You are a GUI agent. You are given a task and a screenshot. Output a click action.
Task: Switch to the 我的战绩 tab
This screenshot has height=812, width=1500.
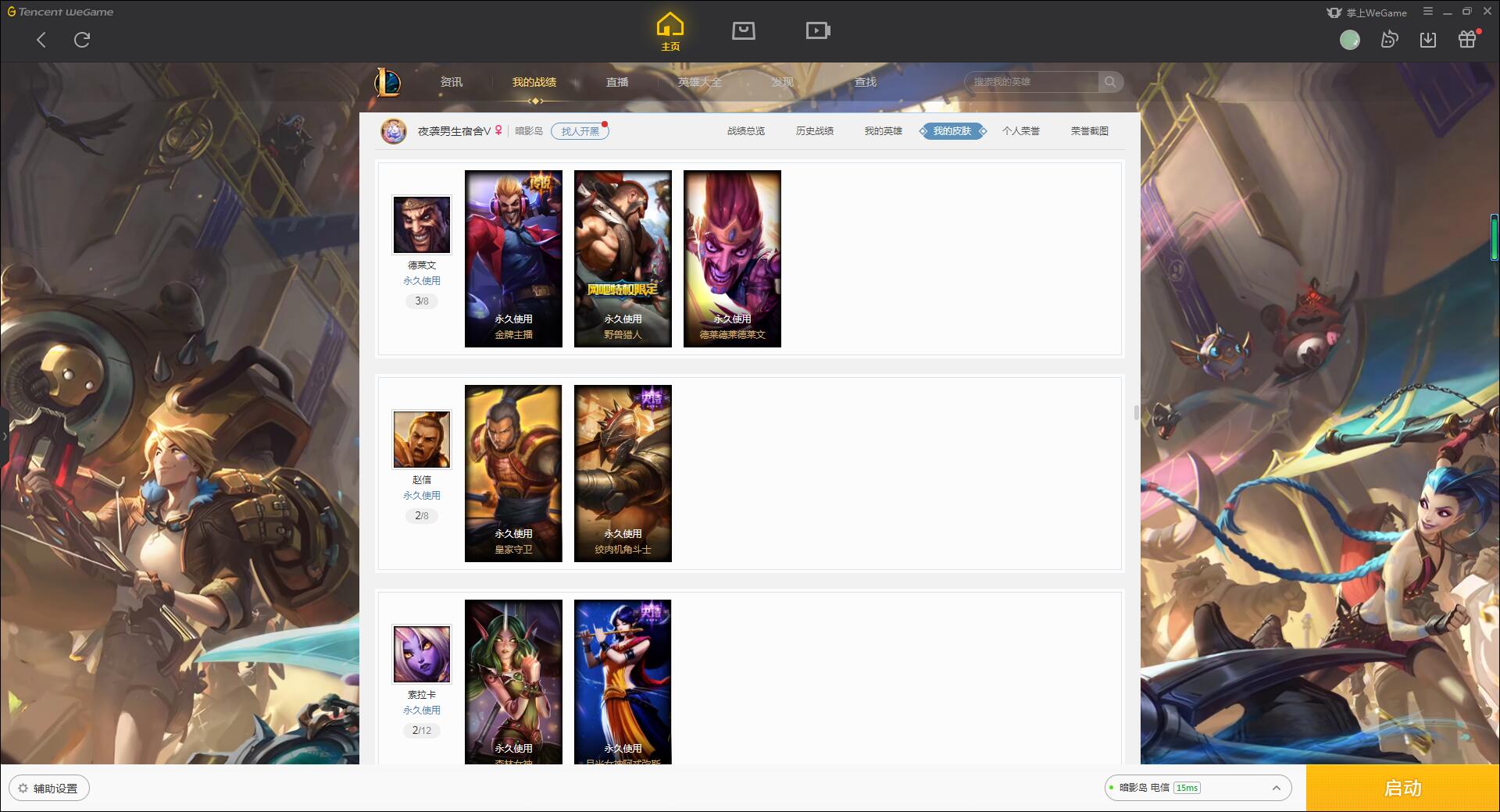534,82
